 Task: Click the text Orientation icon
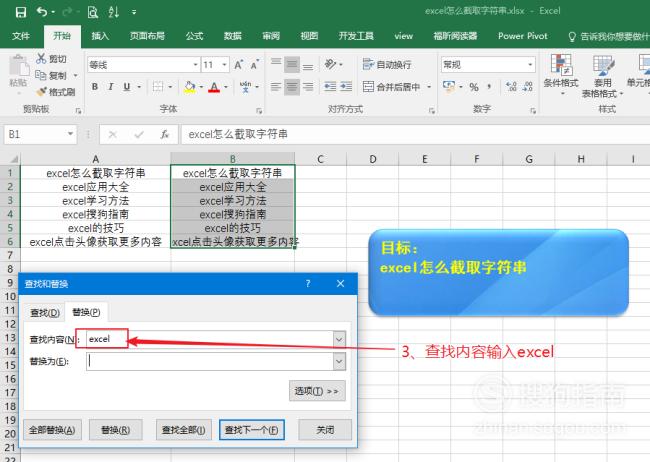point(330,64)
